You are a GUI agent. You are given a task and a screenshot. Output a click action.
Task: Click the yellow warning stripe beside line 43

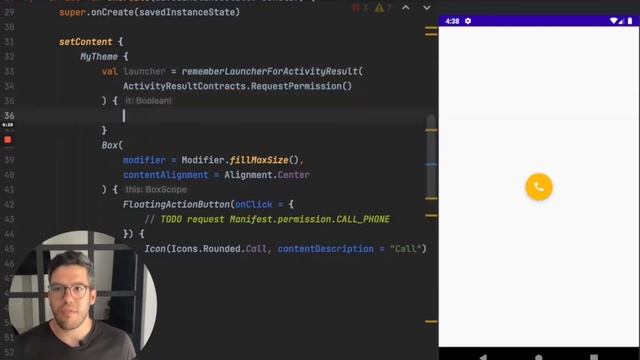tap(431, 215)
